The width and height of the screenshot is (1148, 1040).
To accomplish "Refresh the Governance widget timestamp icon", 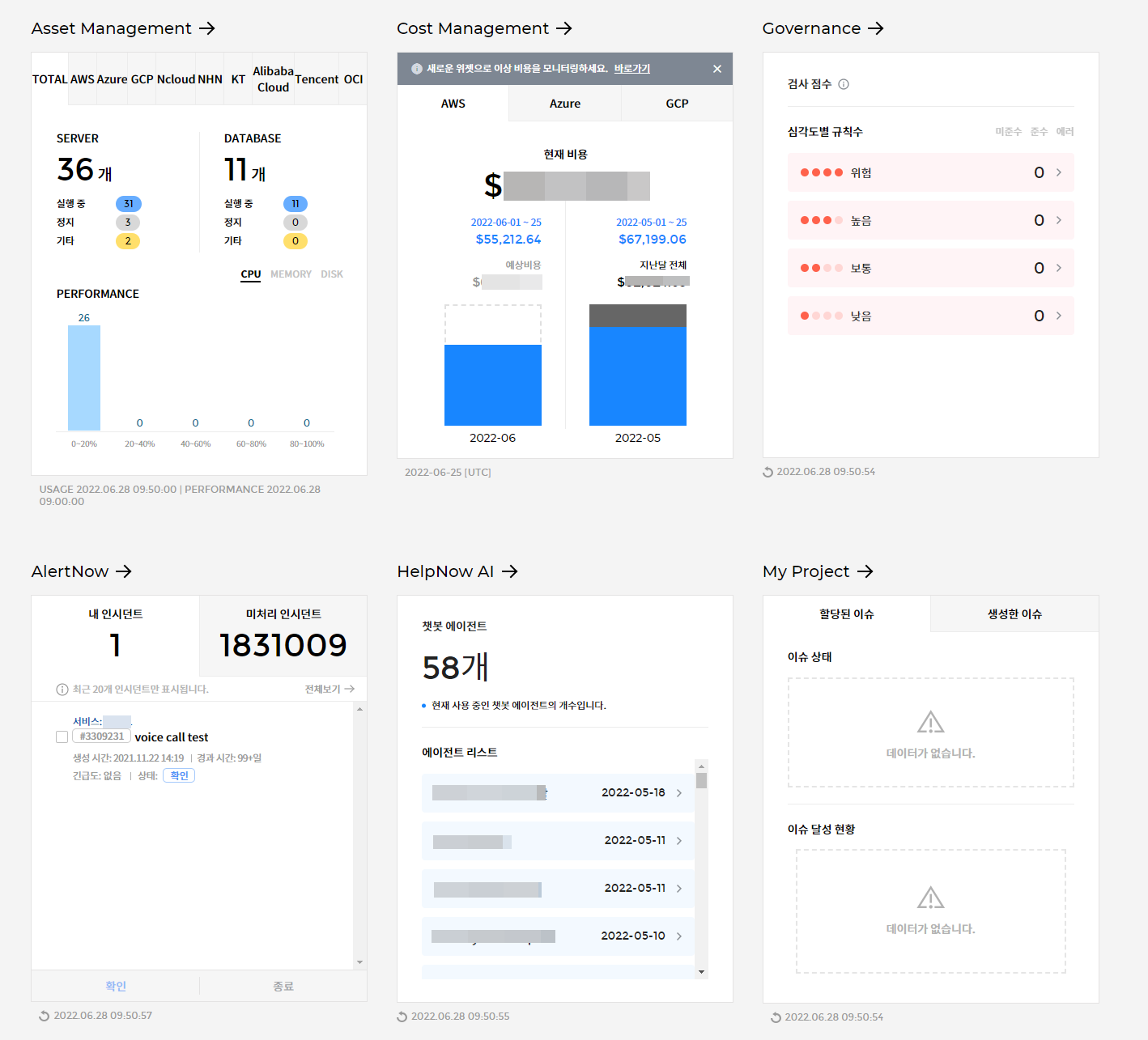I will (768, 472).
